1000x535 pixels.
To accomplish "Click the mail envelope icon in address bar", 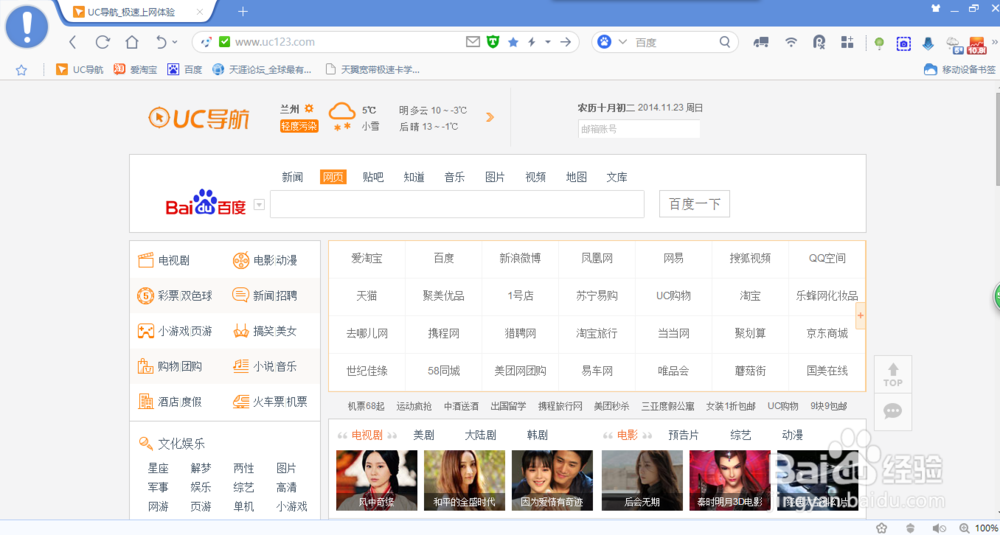I will point(473,42).
